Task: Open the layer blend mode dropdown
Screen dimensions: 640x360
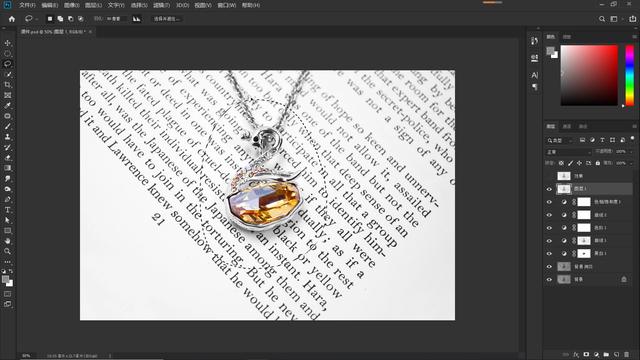Action: [568, 152]
